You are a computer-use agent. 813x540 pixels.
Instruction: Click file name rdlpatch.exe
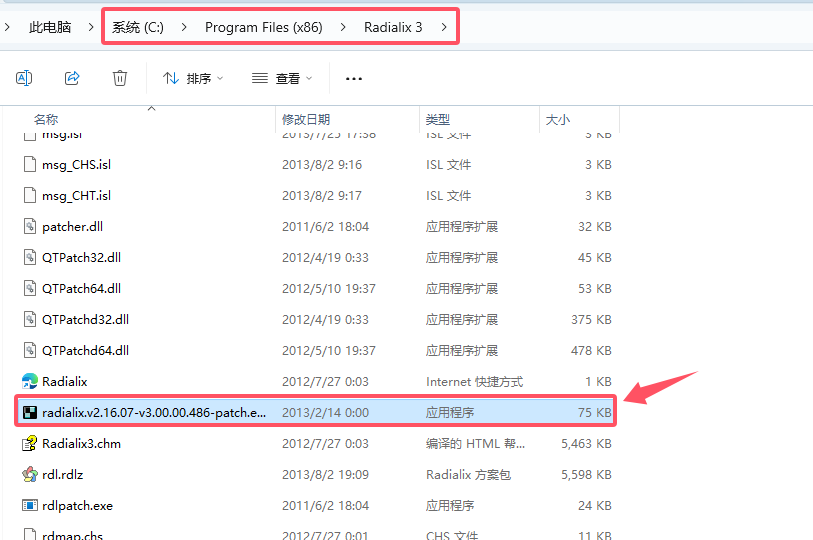click(77, 505)
